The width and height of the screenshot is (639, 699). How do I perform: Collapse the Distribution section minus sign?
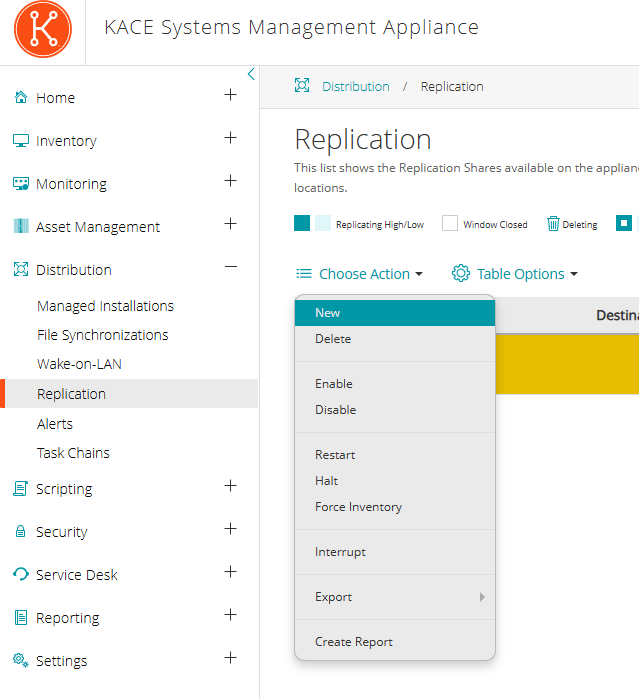[230, 267]
